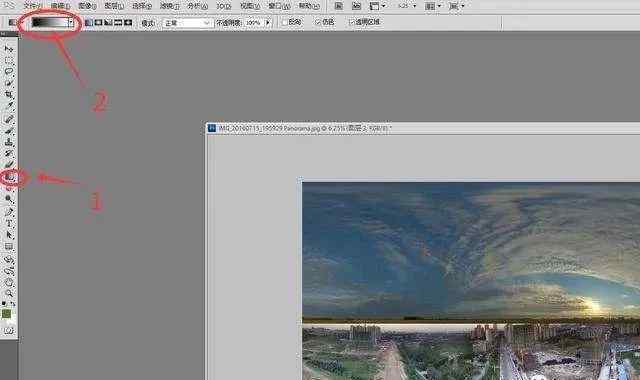Open the gradient picker dropdown arrow

tap(71, 22)
